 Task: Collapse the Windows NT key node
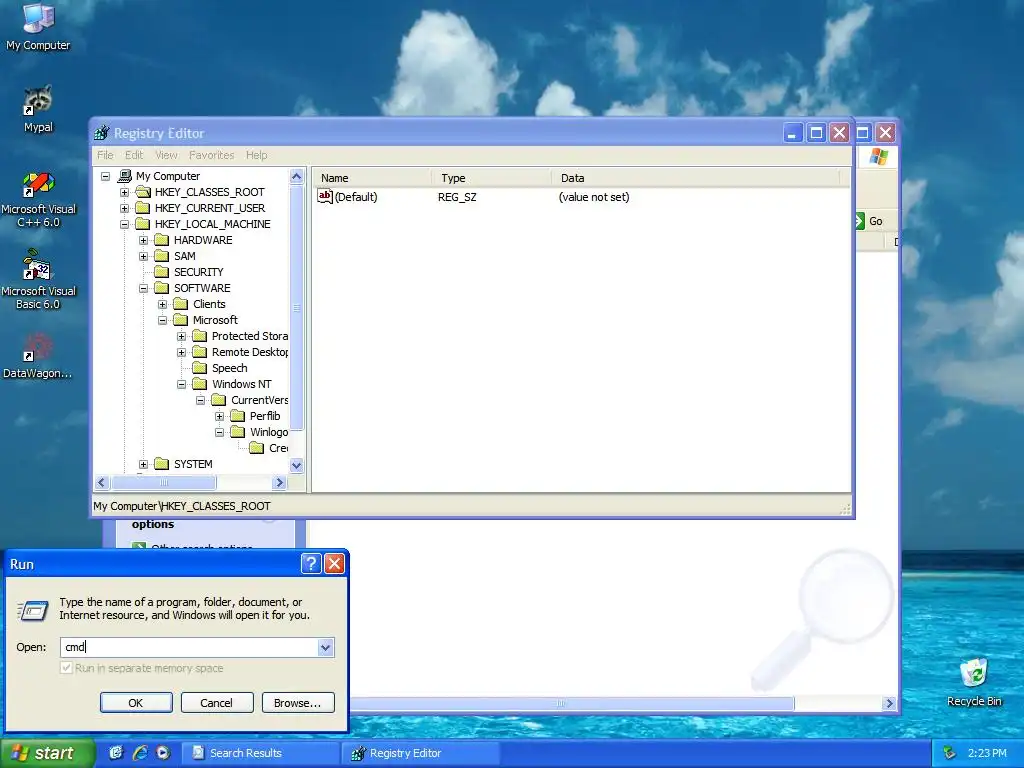tap(182, 384)
